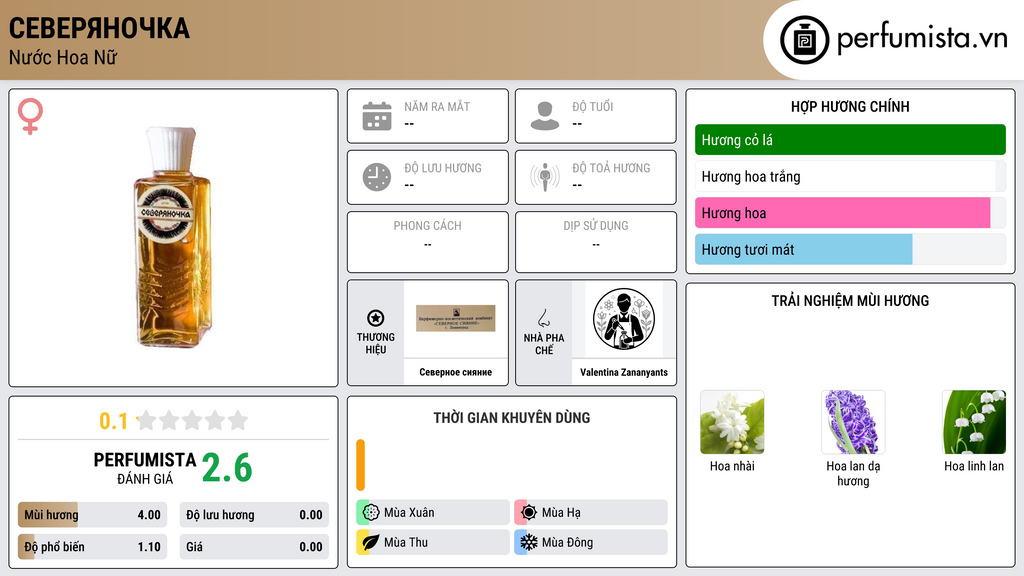Open the Valentina Zananyants perfumer avatar
The image size is (1024, 576).
pyautogui.click(x=624, y=319)
